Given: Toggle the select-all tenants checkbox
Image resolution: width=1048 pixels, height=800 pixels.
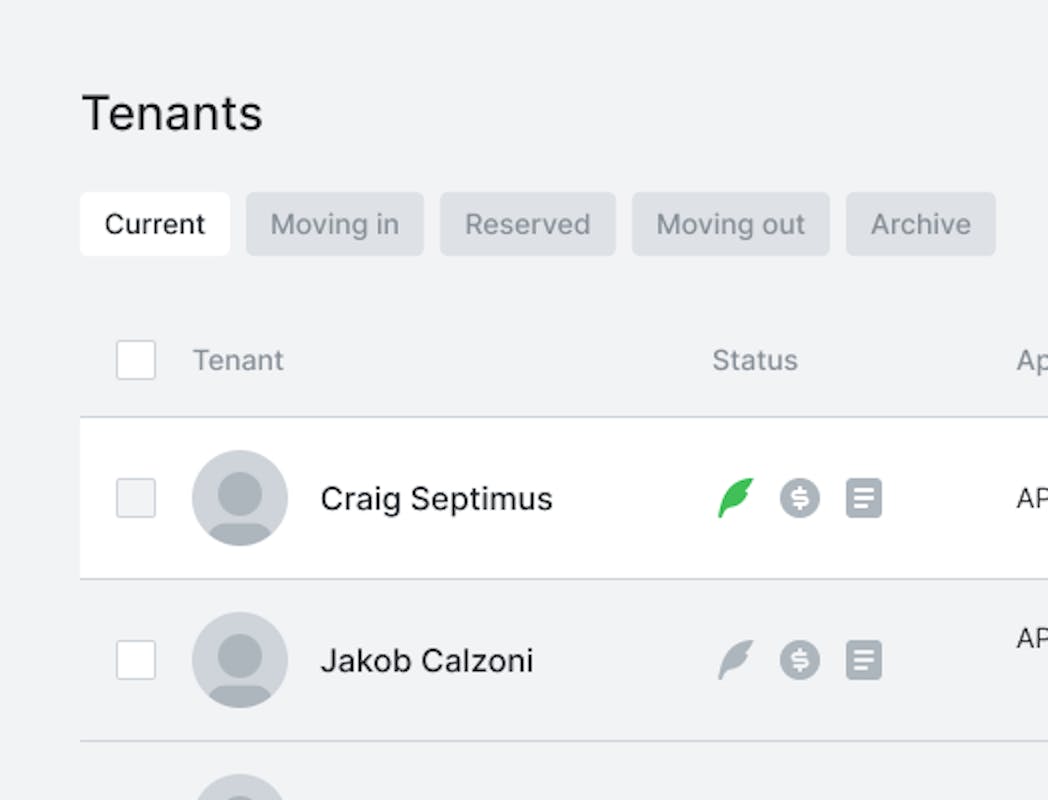Looking at the screenshot, I should (136, 360).
